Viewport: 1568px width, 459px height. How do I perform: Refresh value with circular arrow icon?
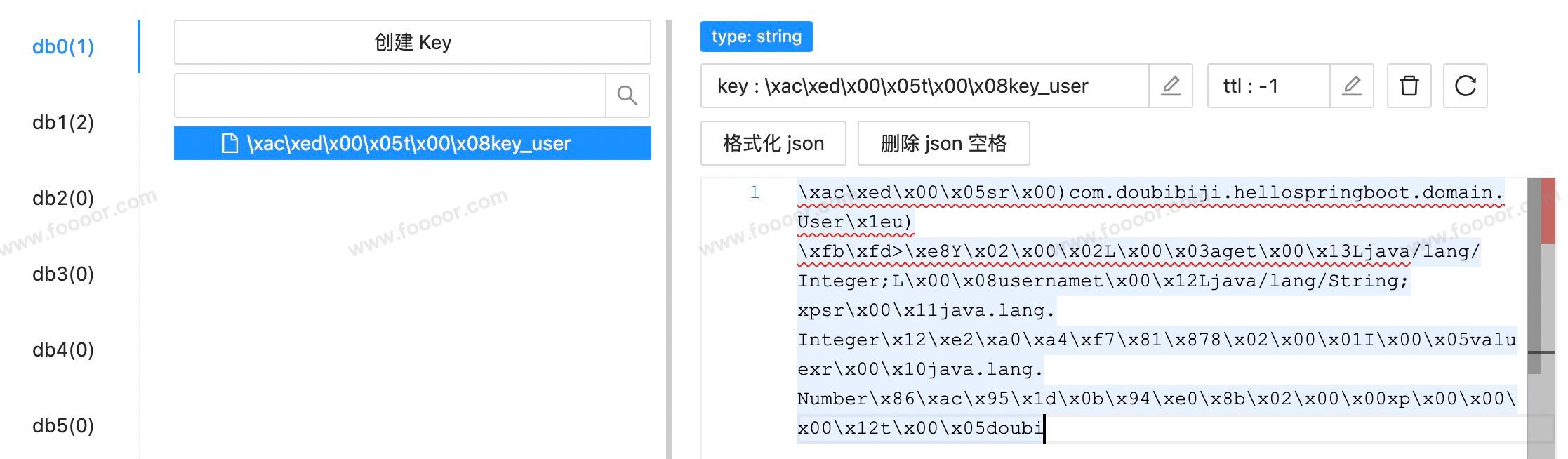point(1465,86)
